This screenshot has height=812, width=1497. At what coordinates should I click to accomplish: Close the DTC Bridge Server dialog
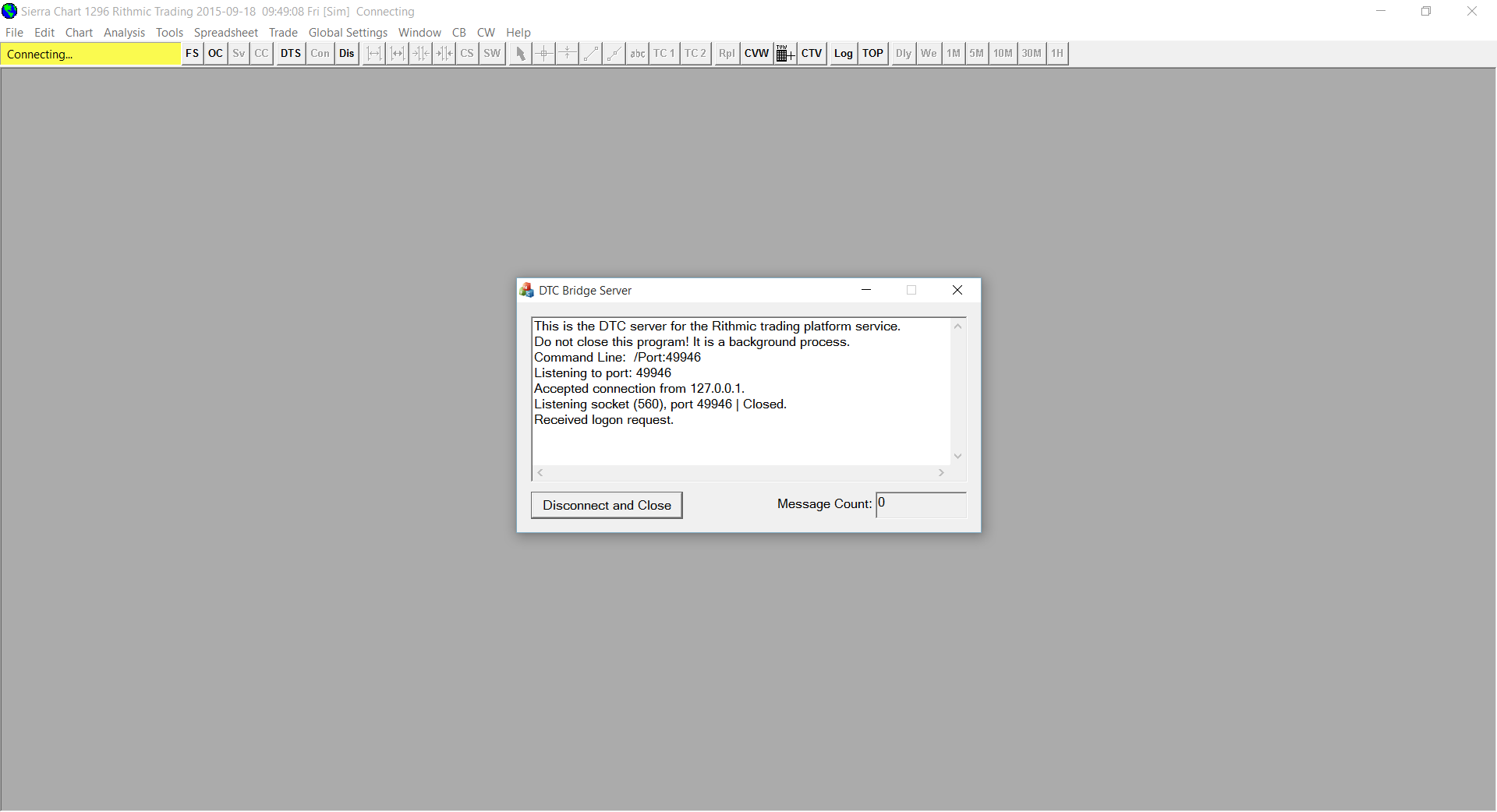(957, 290)
